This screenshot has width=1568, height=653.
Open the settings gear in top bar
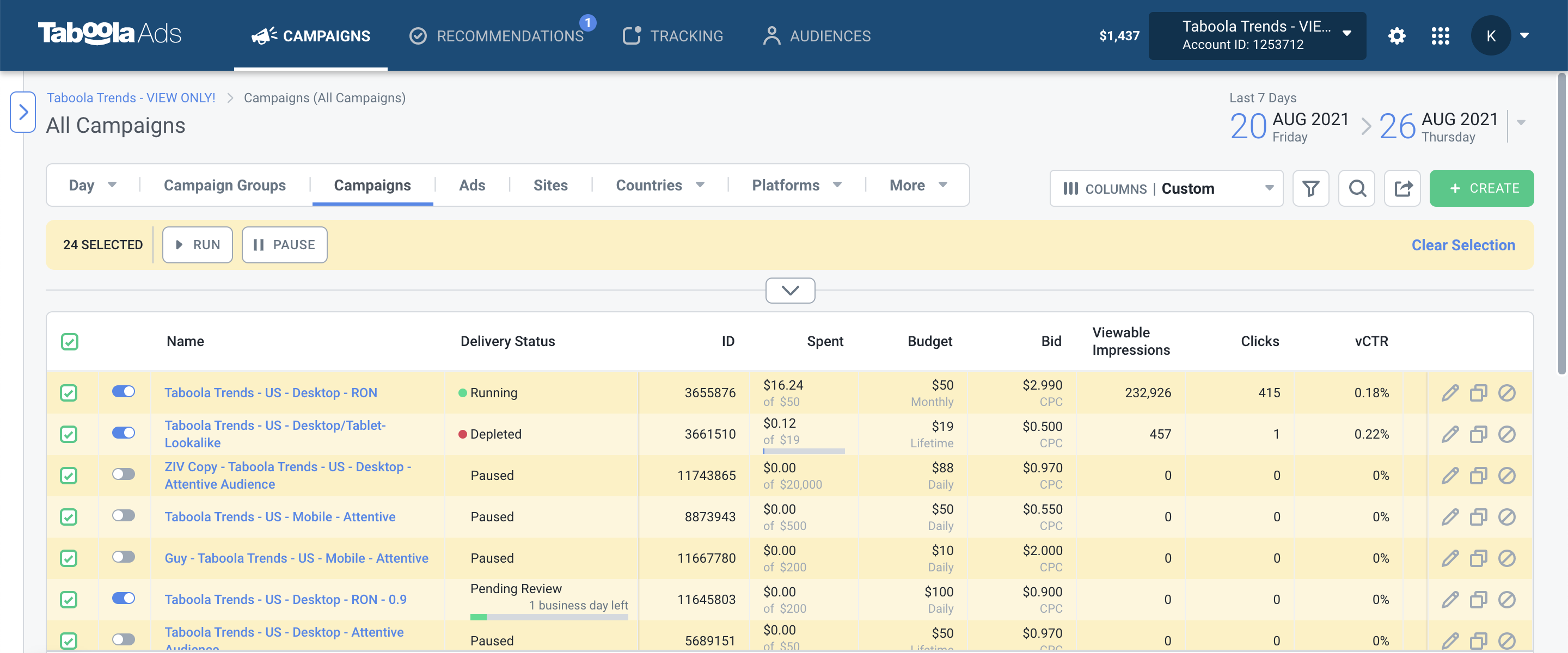(x=1396, y=36)
